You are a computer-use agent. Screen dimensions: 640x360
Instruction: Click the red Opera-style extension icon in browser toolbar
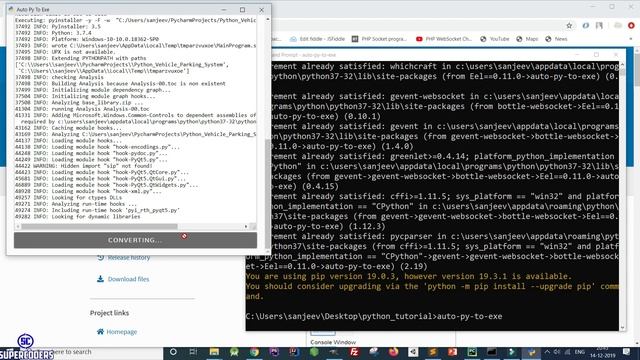click(x=631, y=26)
